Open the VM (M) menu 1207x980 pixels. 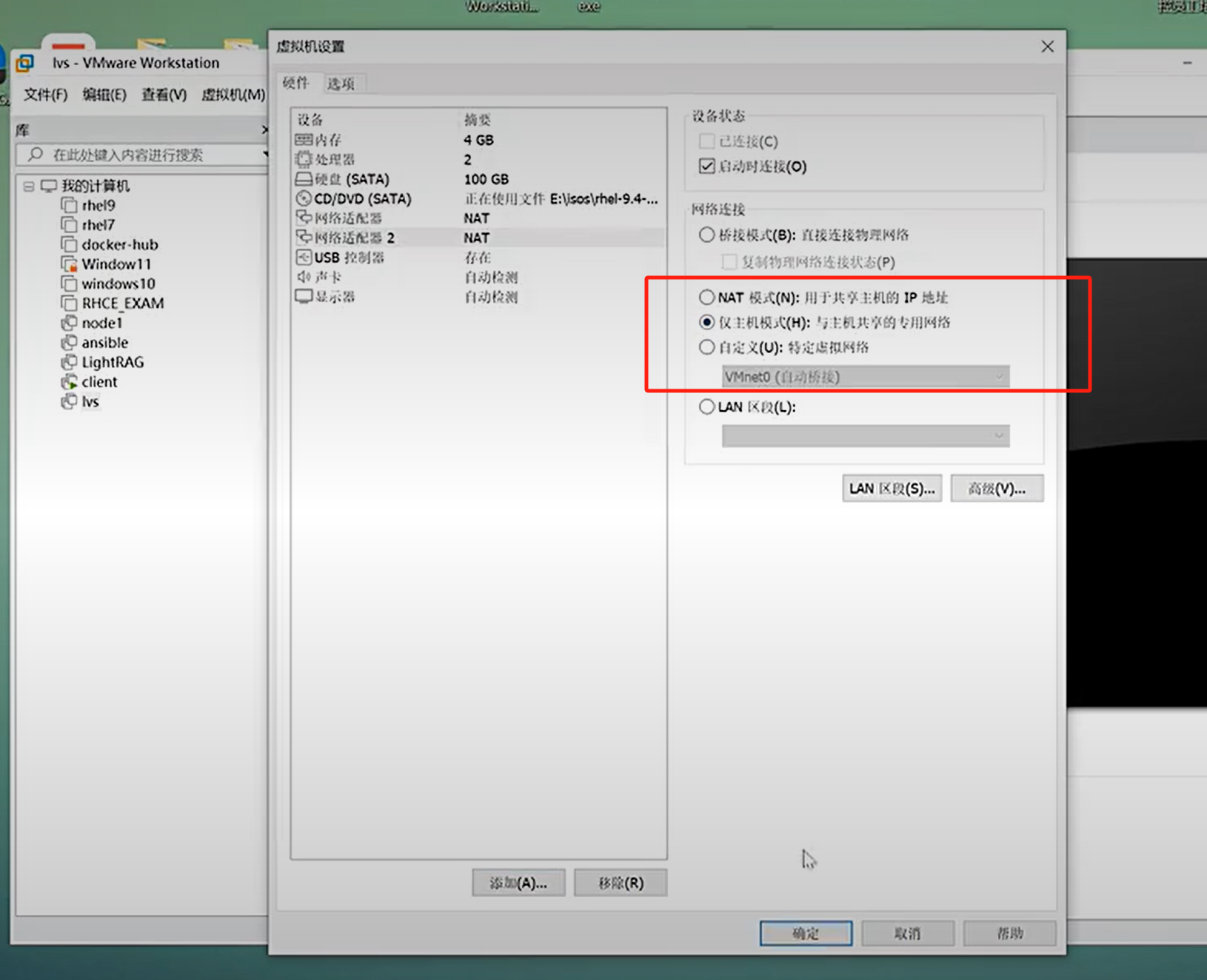(x=233, y=95)
